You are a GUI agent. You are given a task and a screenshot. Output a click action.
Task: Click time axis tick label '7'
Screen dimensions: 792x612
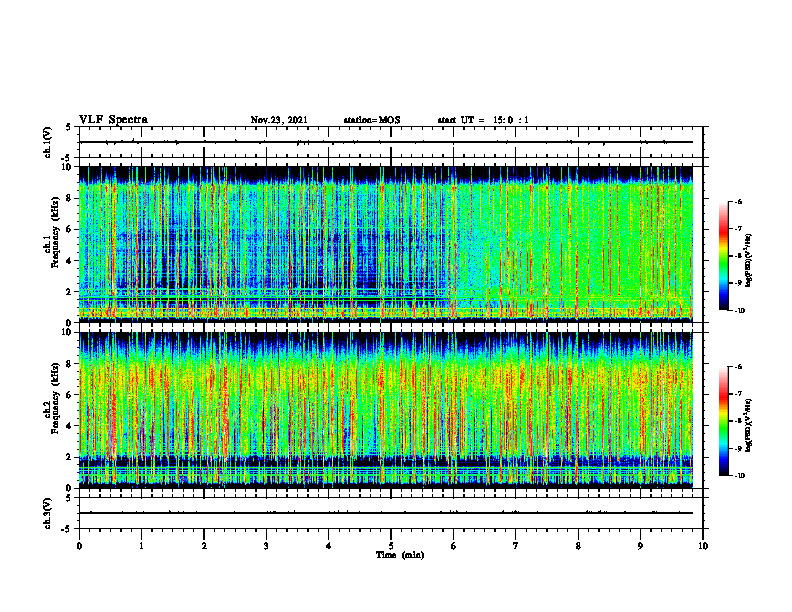[x=516, y=546]
